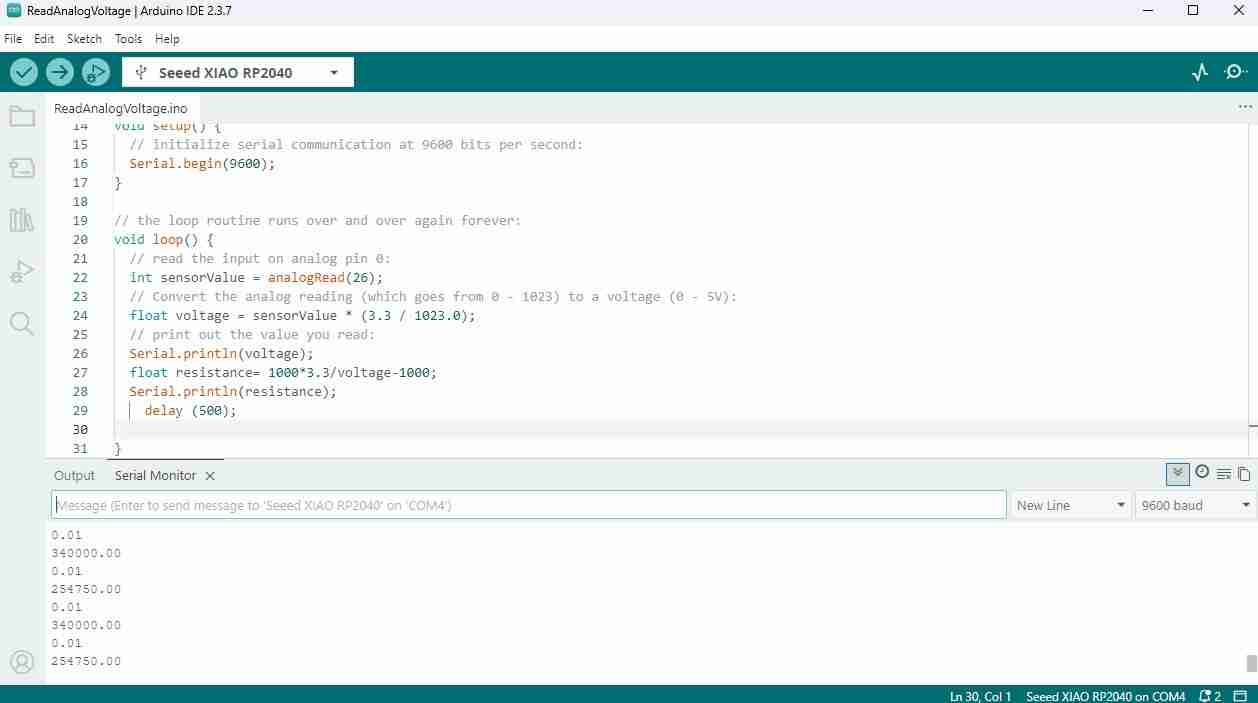1258x703 pixels.
Task: Open the Search sidebar icon
Action: point(22,323)
